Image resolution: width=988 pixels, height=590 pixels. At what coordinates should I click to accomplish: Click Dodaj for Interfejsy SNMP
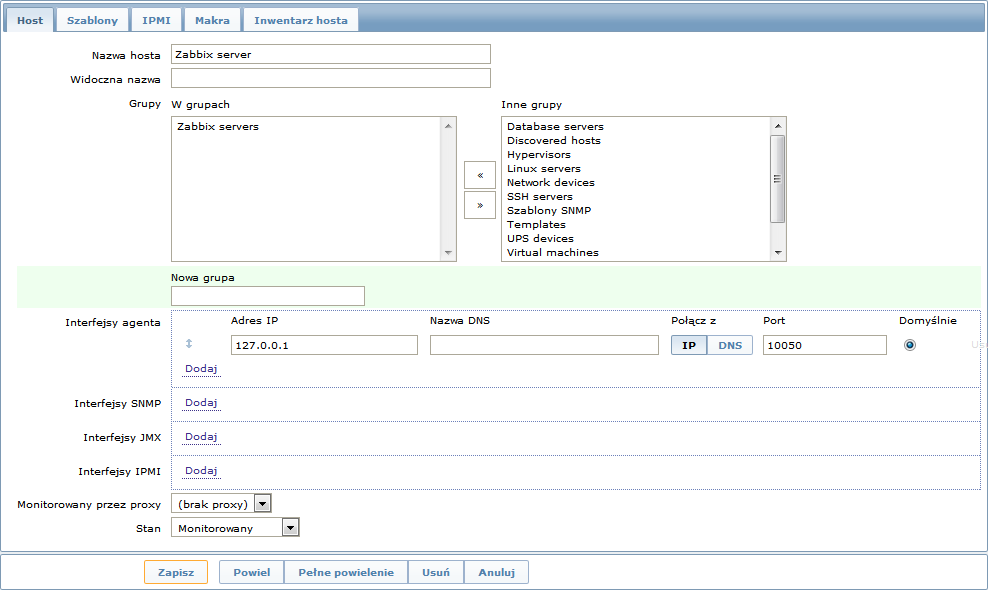click(201, 403)
